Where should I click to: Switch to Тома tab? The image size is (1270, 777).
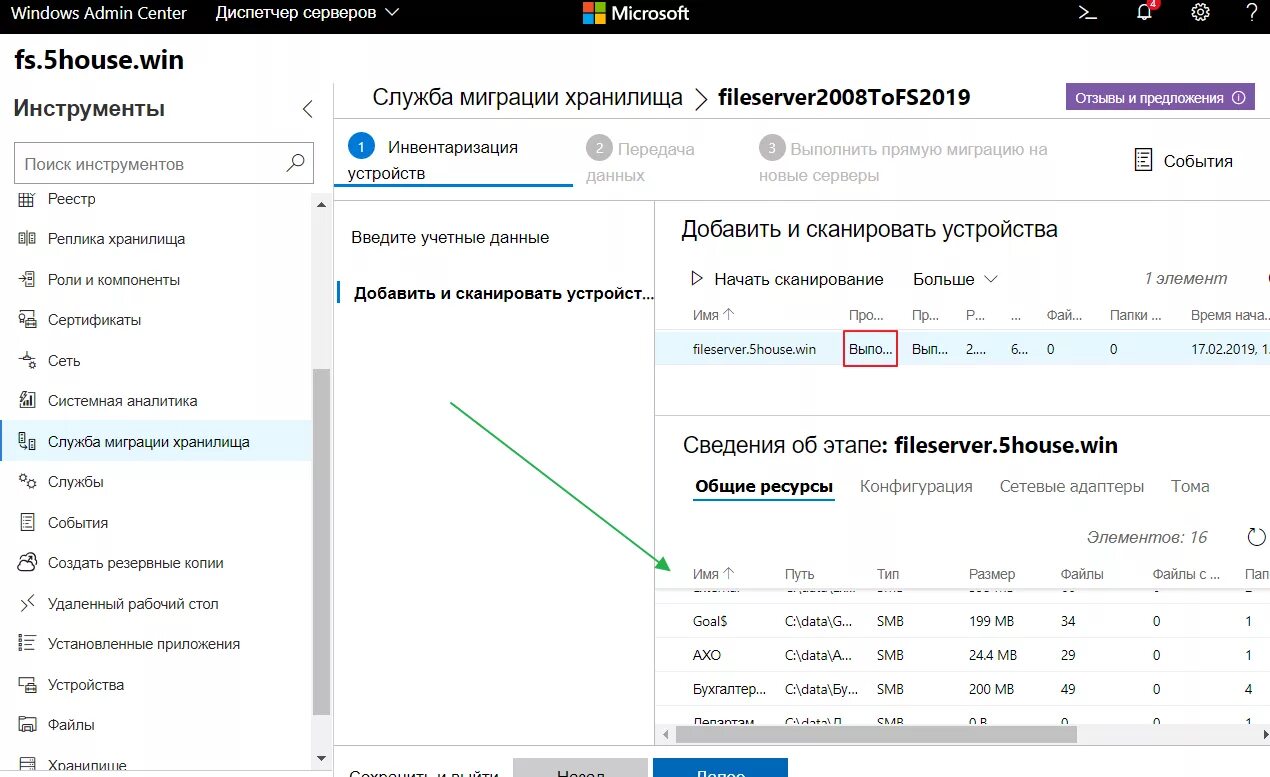click(x=1190, y=486)
